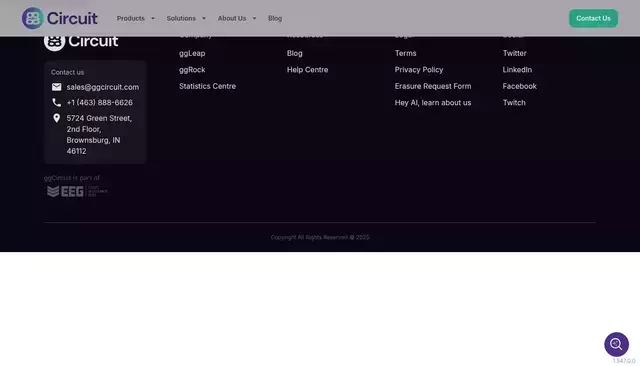Expand the Products dropdown arrow
Screen dimensions: 640x366
click(153, 18)
